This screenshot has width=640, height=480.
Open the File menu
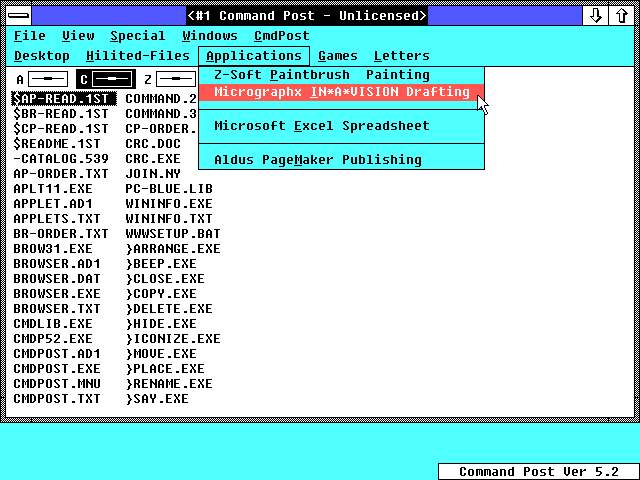click(x=29, y=36)
